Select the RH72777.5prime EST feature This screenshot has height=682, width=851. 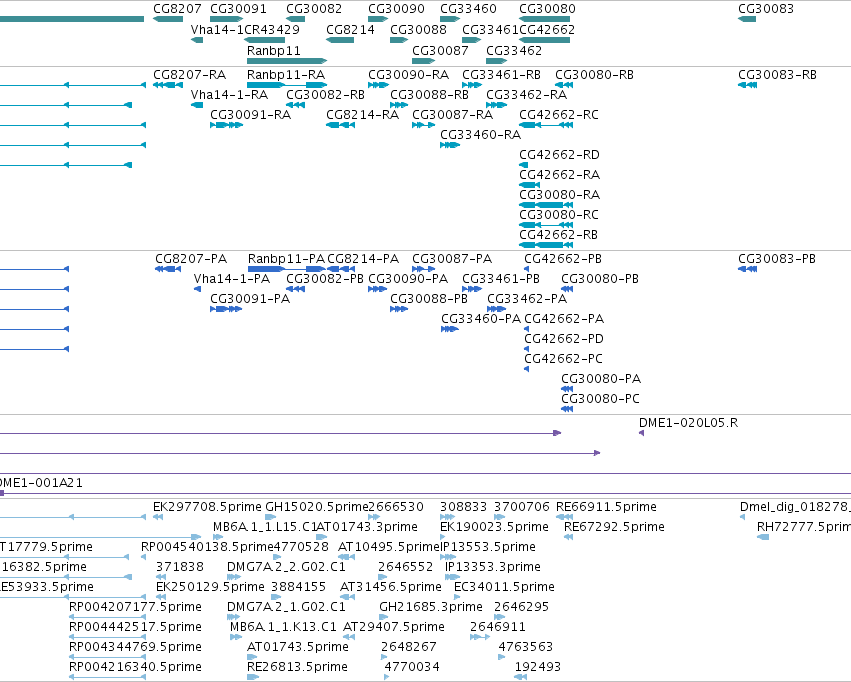point(763,537)
